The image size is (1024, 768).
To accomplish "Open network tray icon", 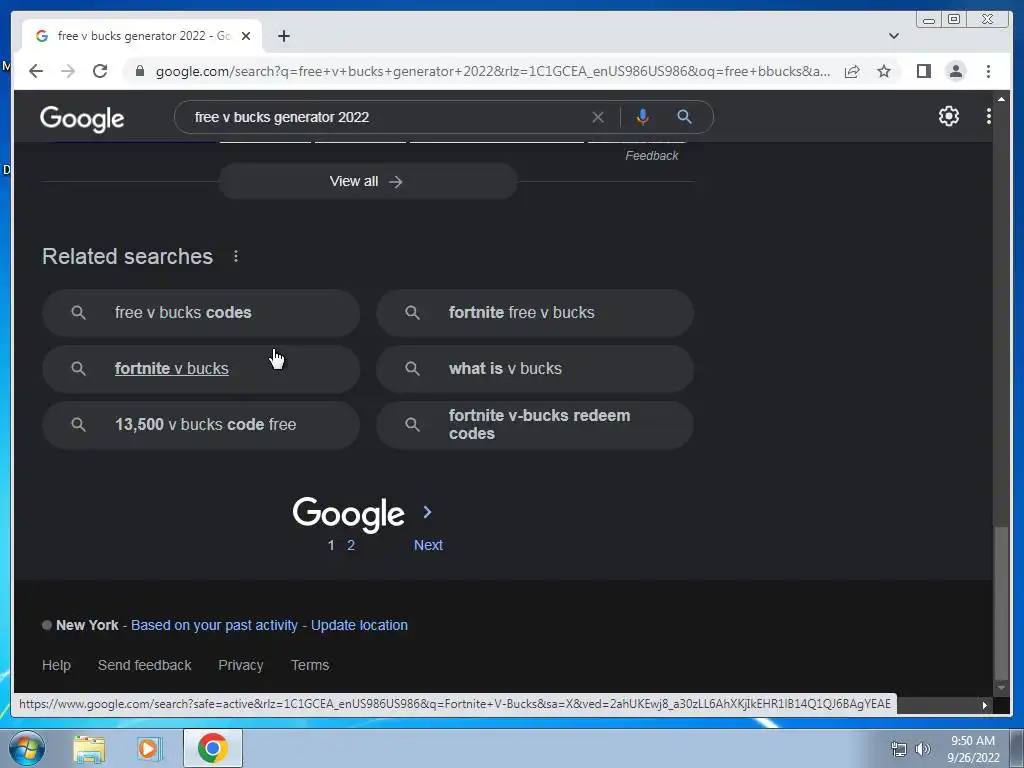I will (x=899, y=749).
